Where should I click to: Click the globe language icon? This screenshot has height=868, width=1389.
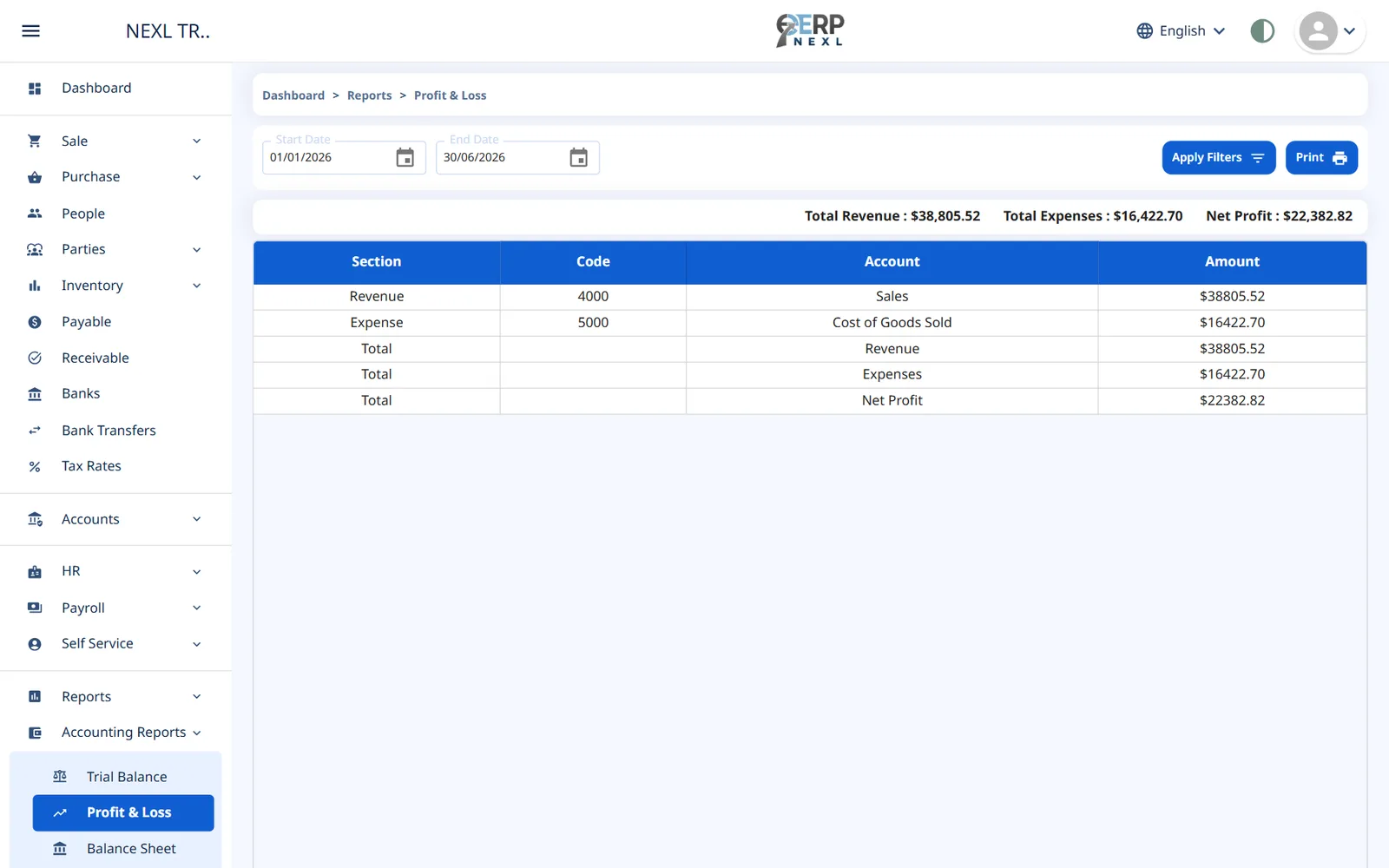[1145, 31]
